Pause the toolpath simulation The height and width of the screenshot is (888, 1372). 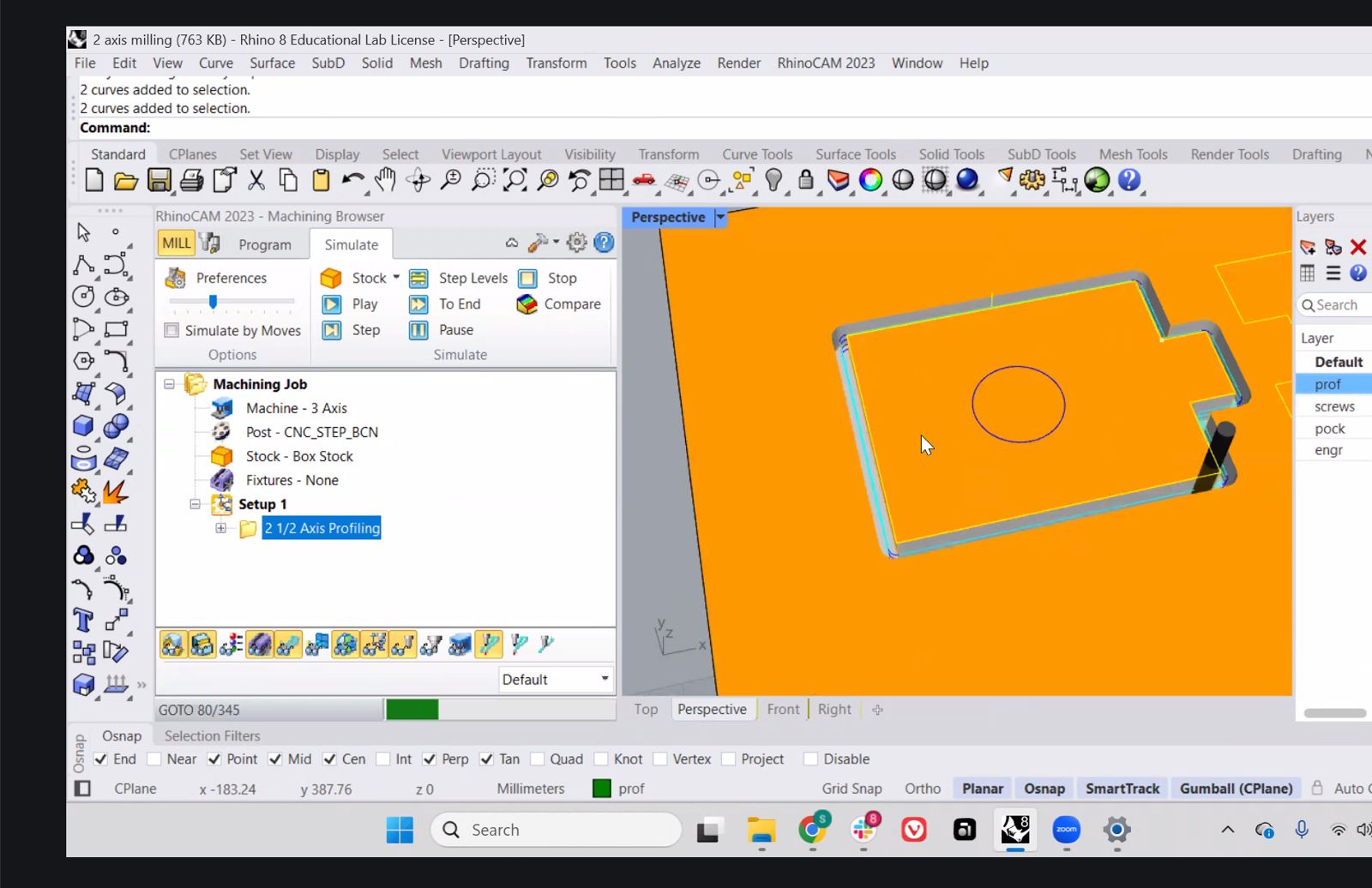coord(442,330)
